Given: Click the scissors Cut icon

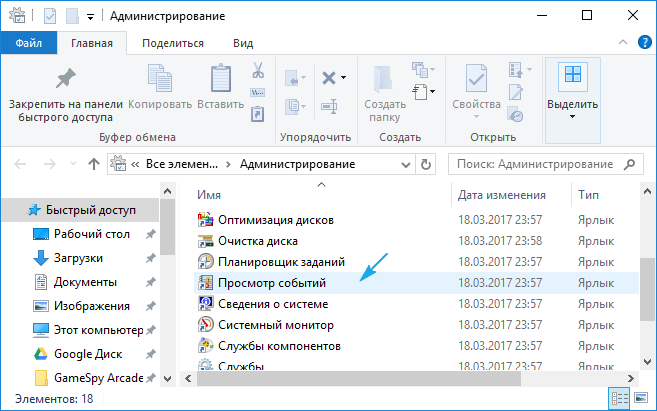Looking at the screenshot, I should click(x=257, y=71).
